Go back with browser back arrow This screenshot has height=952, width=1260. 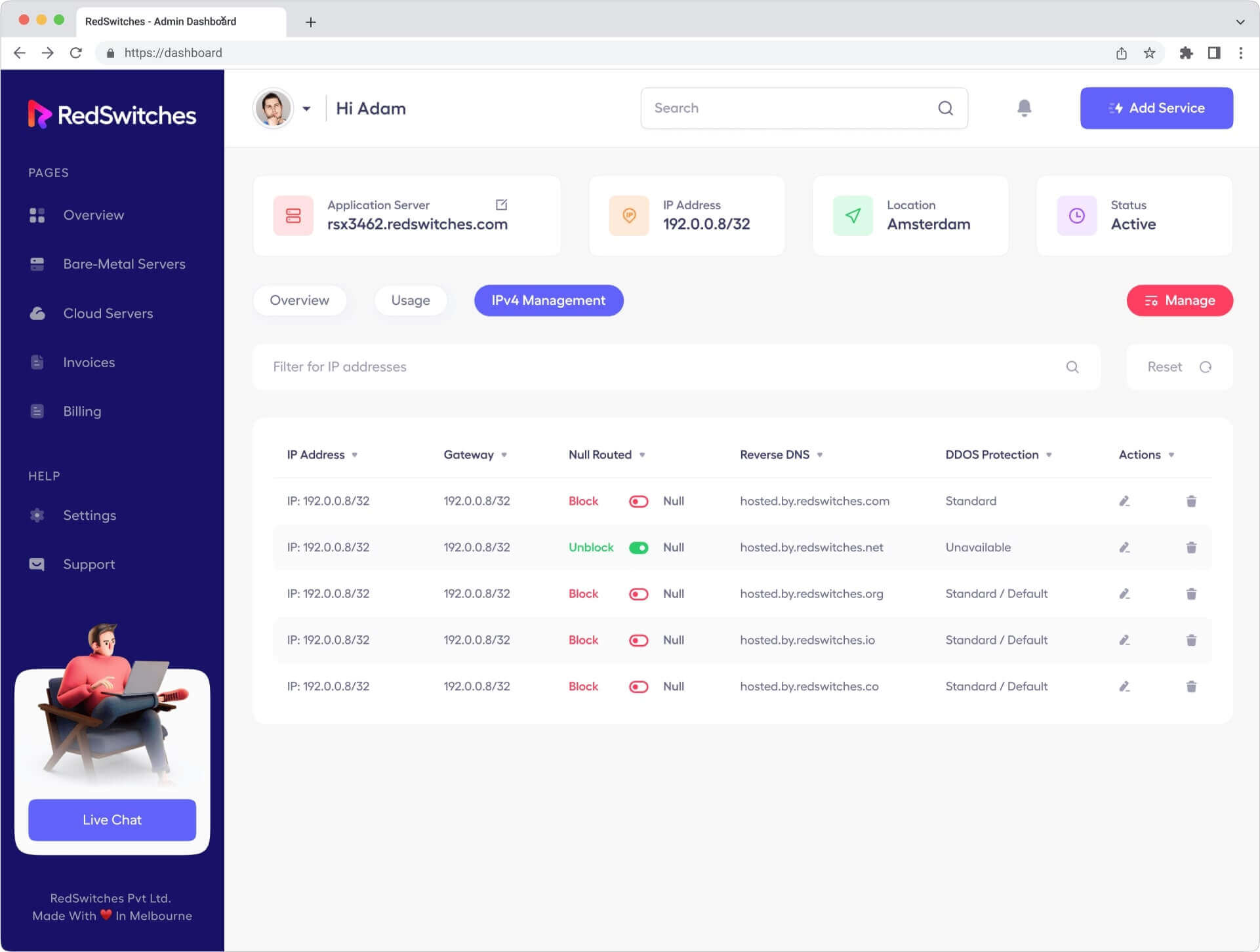[x=20, y=53]
